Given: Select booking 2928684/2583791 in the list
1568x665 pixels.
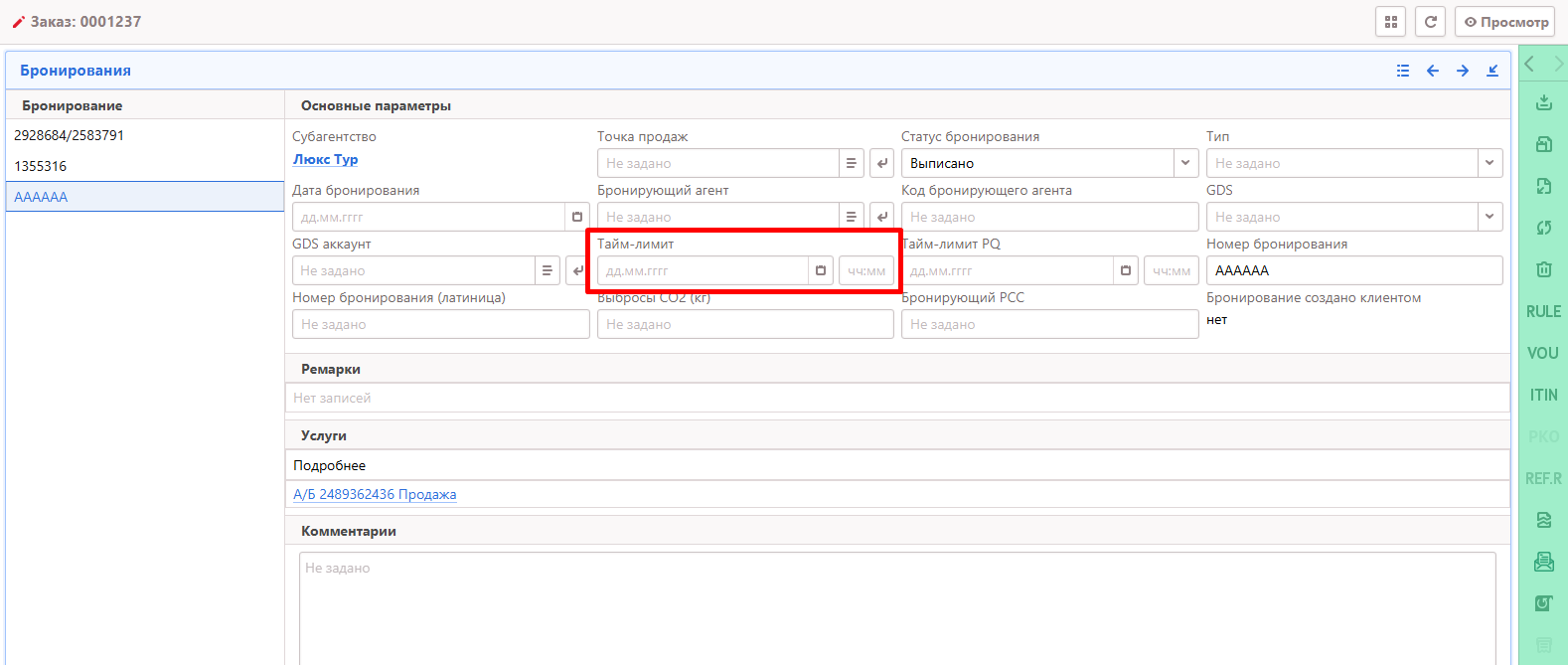Looking at the screenshot, I should point(70,135).
